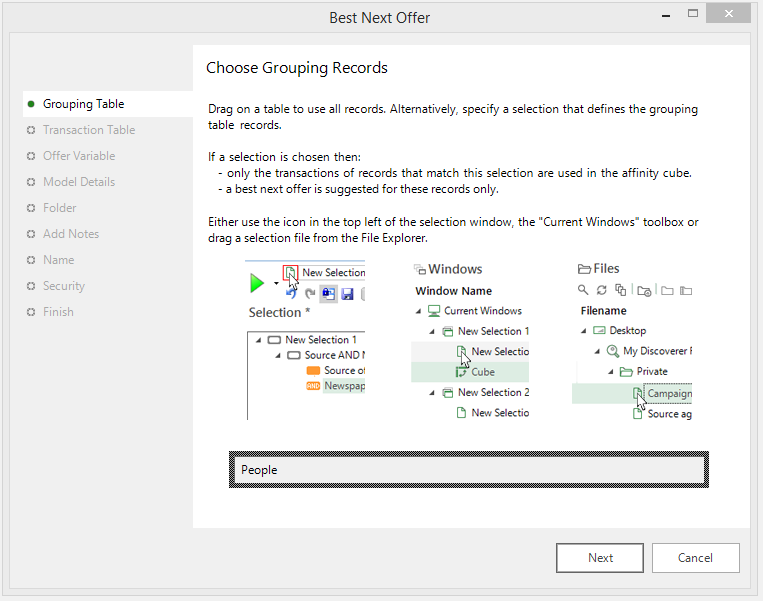Collapse the Desktop node in Files
This screenshot has height=601, width=763.
click(583, 331)
